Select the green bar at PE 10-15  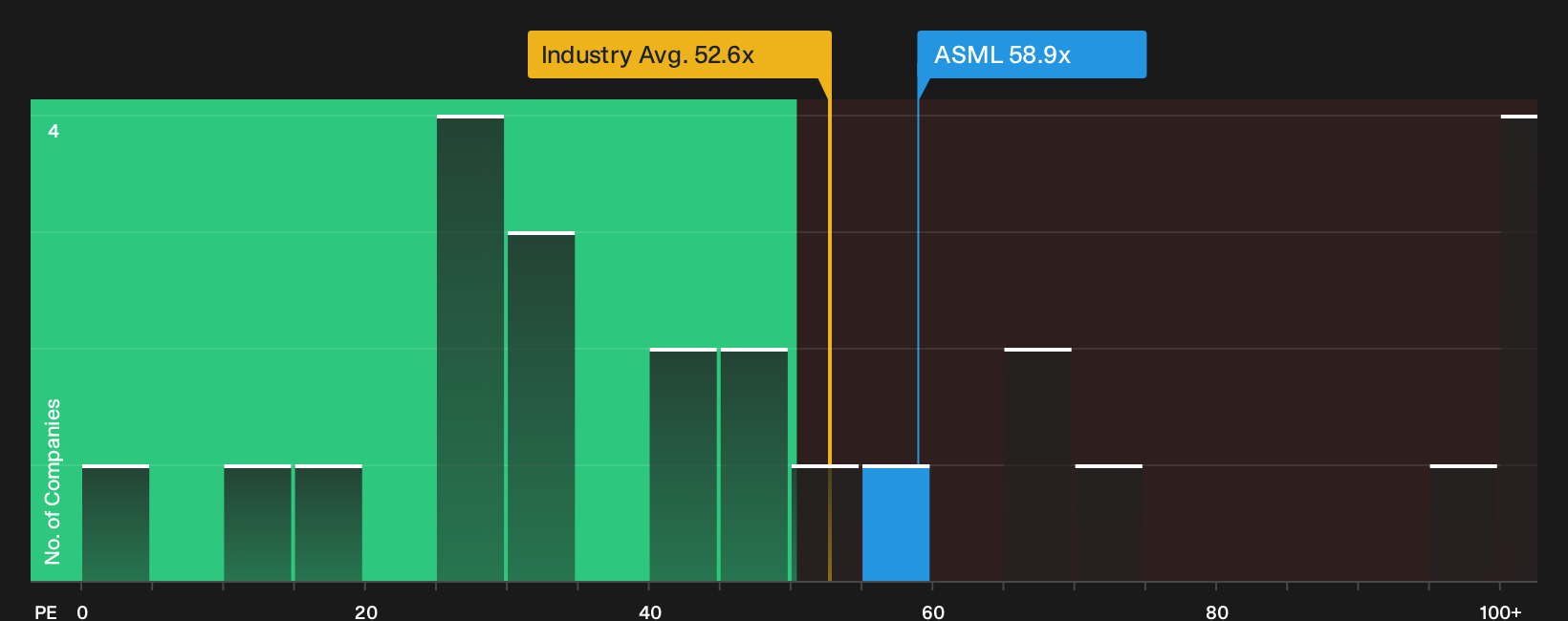[257, 524]
